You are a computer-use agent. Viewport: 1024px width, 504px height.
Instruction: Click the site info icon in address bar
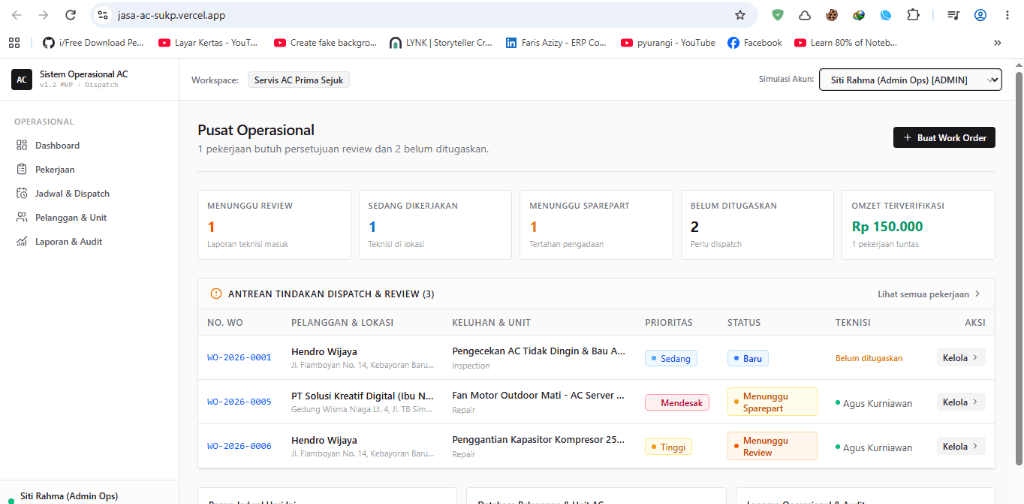click(x=102, y=15)
